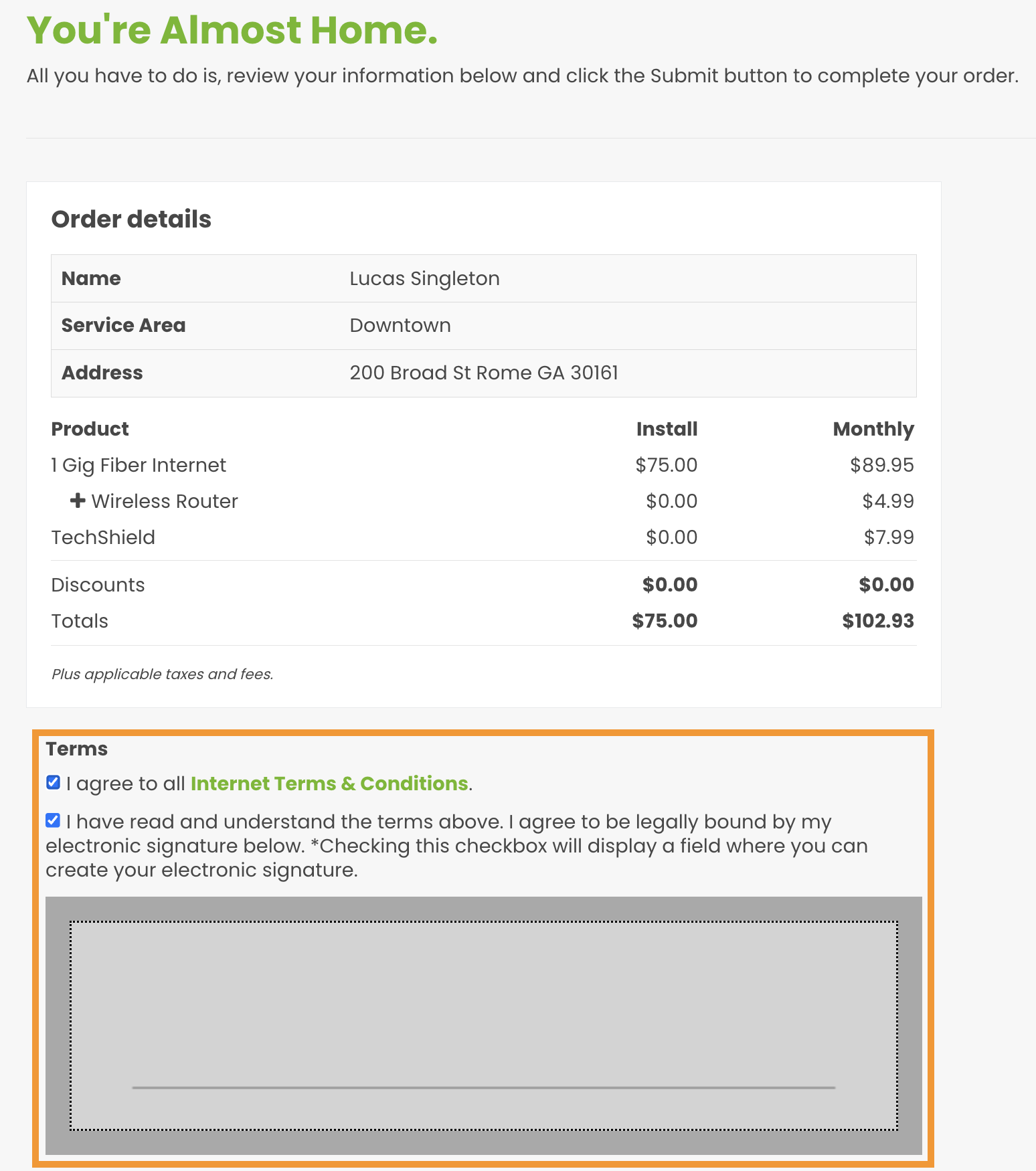Click the 200 Broad St address value

click(483, 373)
